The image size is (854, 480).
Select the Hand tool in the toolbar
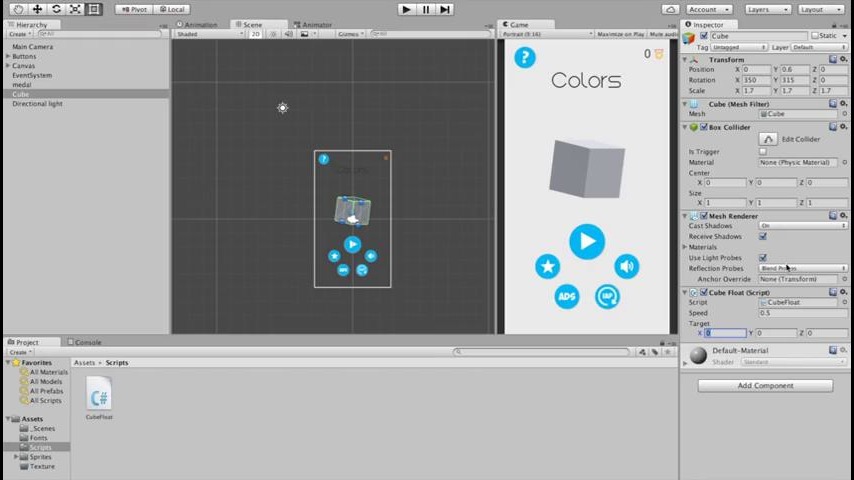[x=18, y=9]
